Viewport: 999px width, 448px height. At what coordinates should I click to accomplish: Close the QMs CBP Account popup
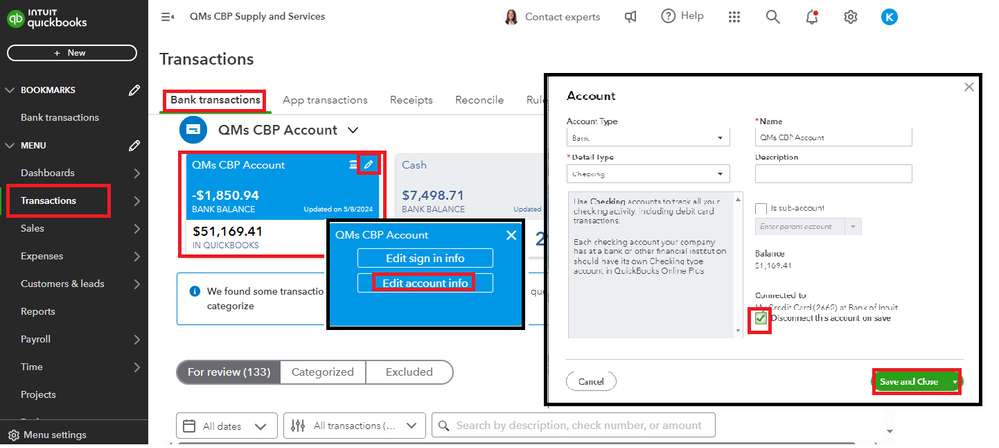pyautogui.click(x=511, y=235)
